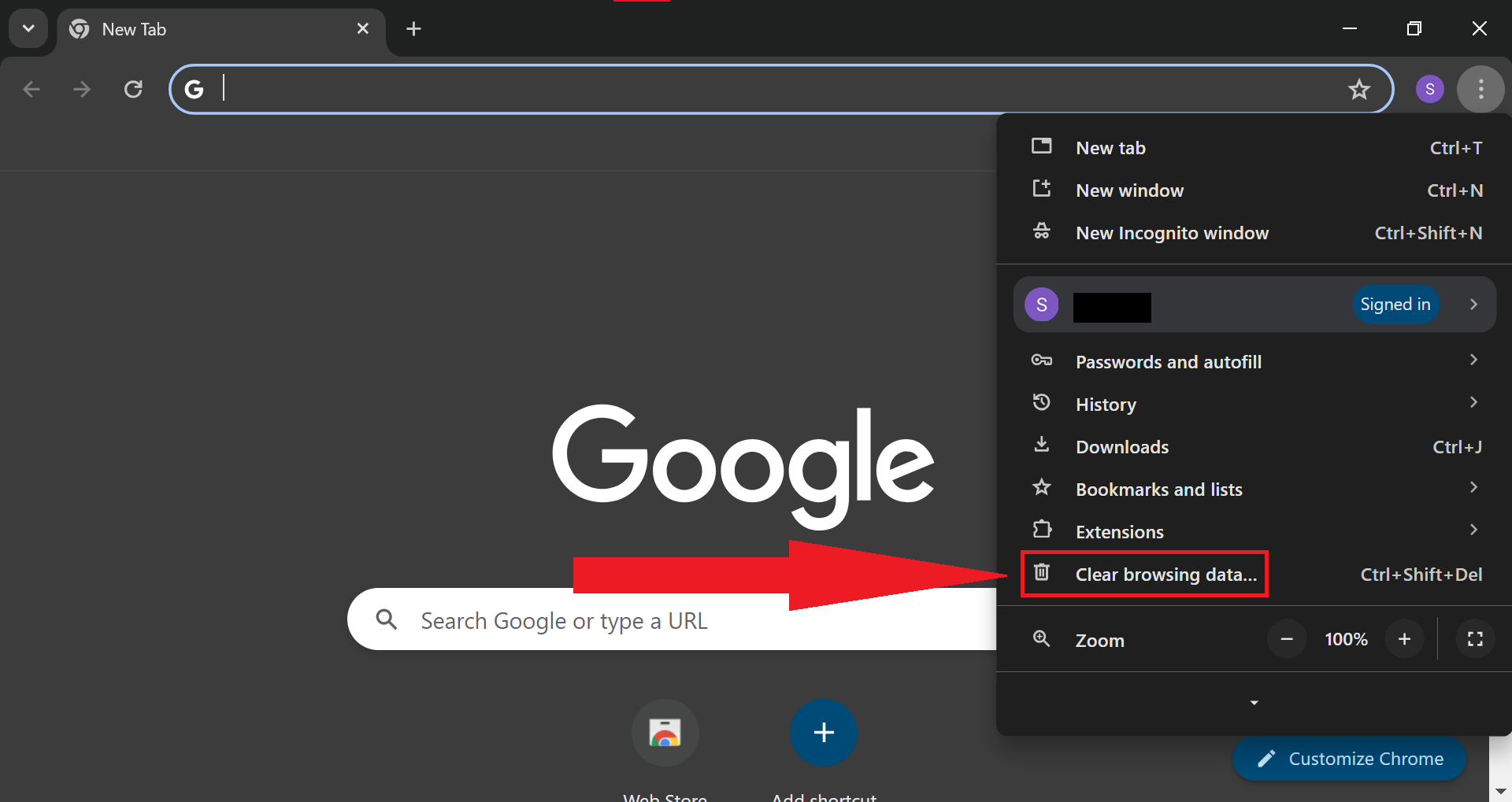Viewport: 1512px width, 802px height.
Task: Click the forward navigation arrow
Action: (82, 89)
